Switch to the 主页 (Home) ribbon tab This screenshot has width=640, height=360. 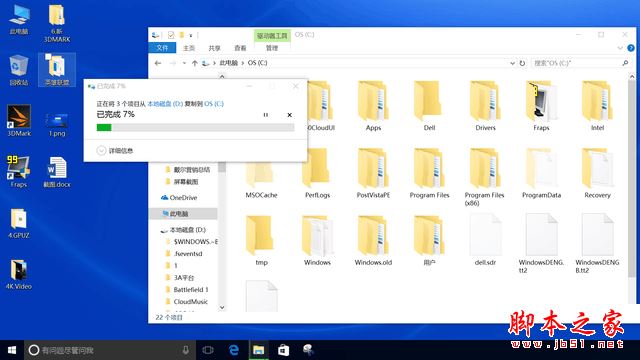click(x=189, y=48)
